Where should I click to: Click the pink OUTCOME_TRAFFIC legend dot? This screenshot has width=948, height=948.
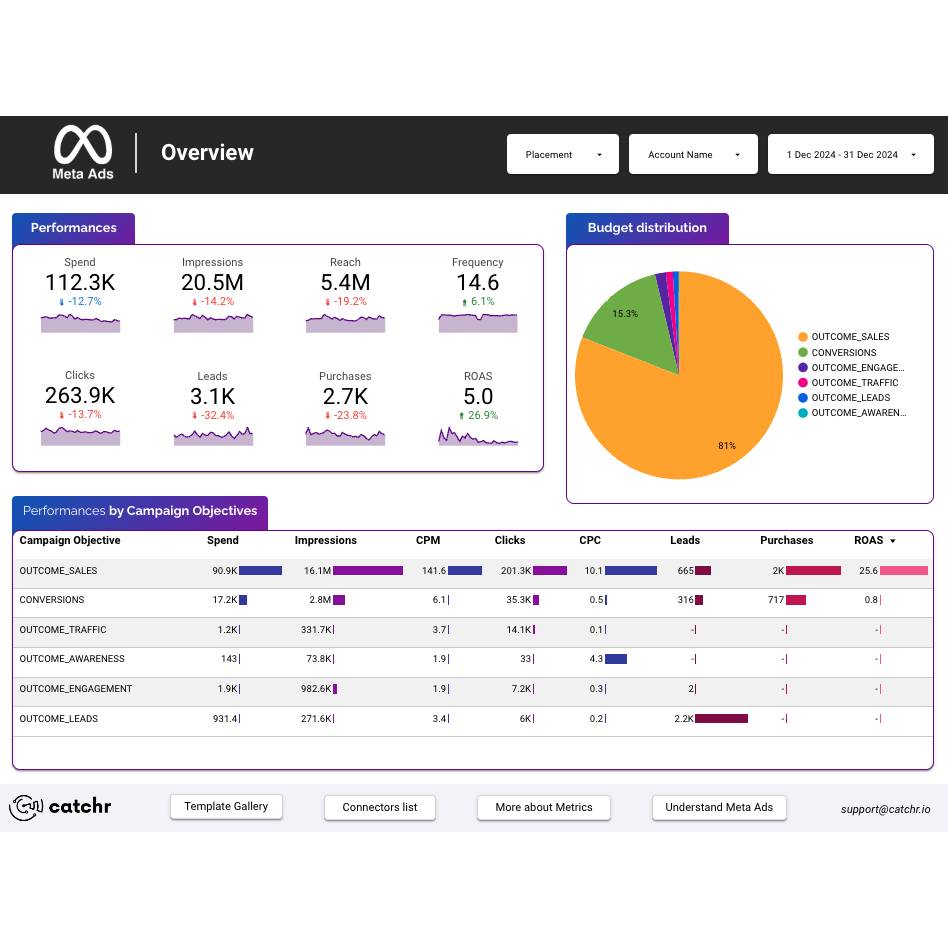tap(803, 383)
